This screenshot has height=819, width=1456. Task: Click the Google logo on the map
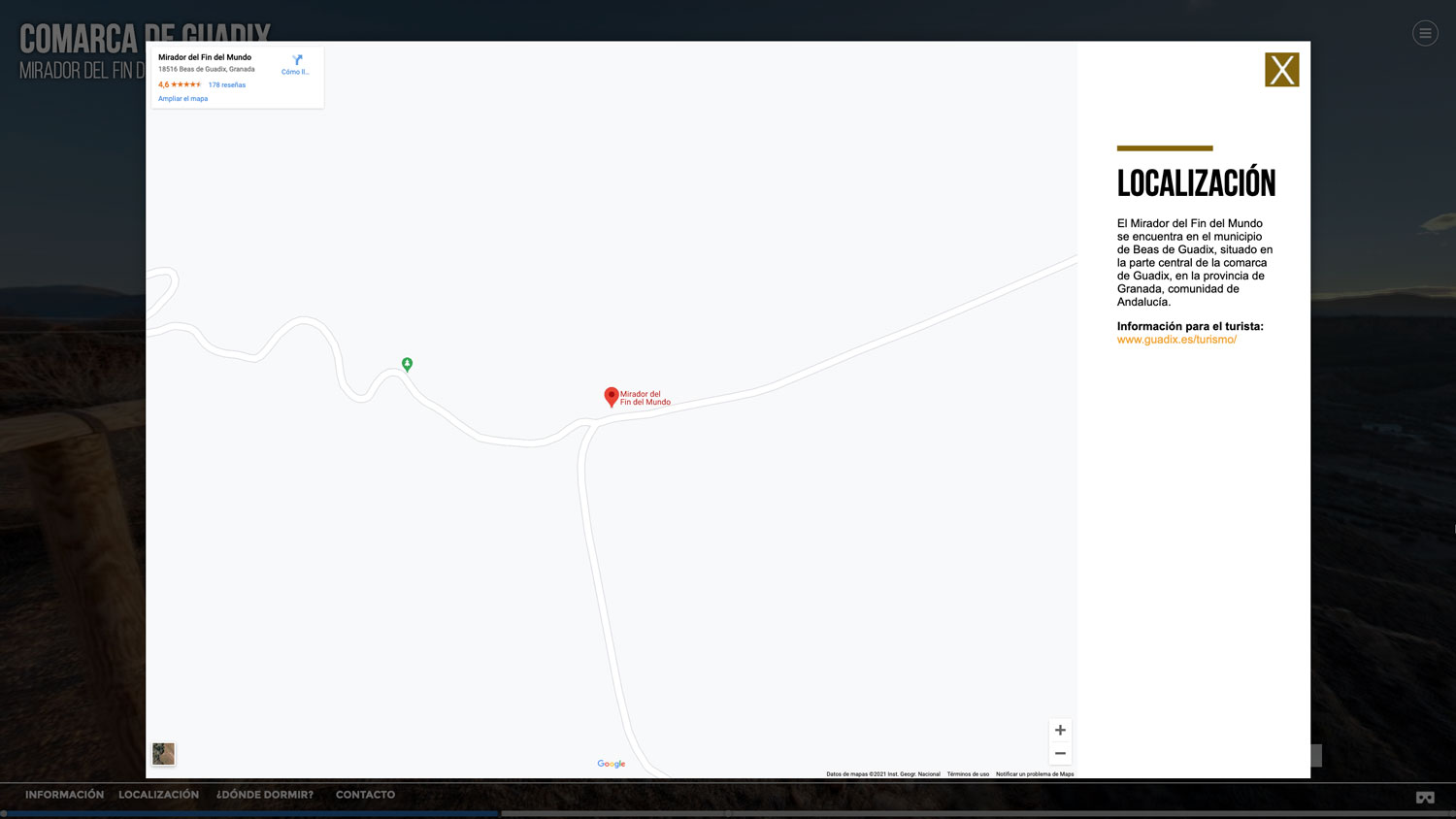point(612,764)
